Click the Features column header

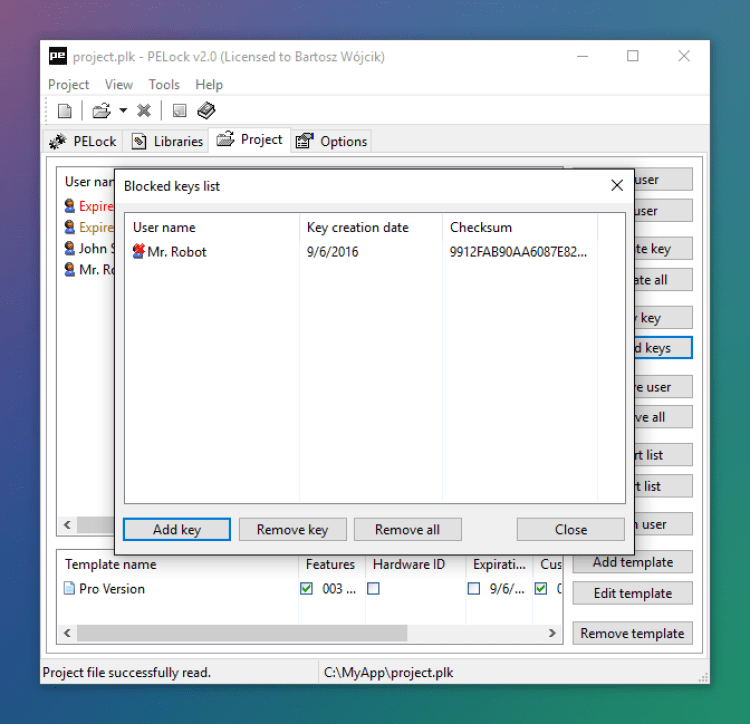332,564
